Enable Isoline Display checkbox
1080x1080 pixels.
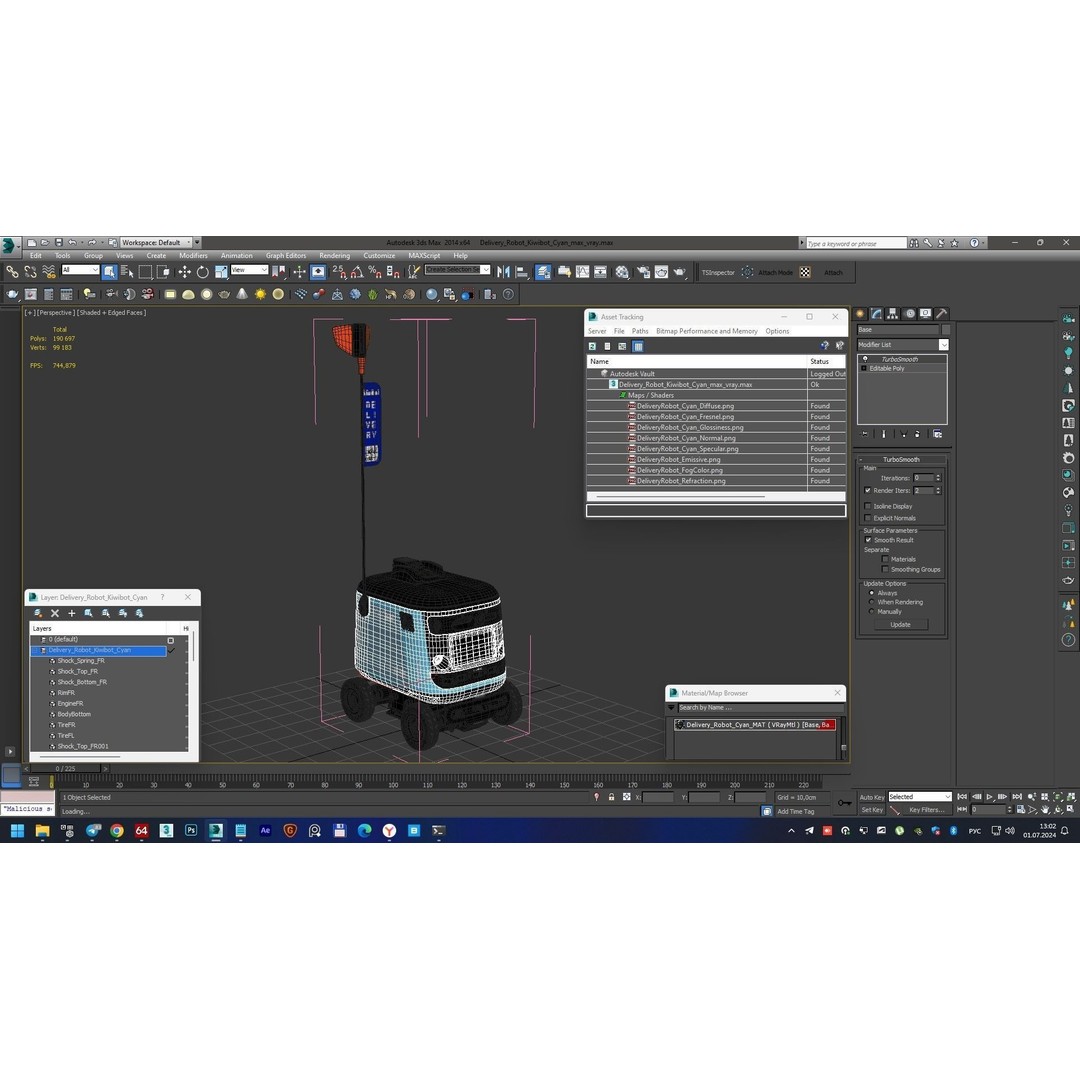pyautogui.click(x=868, y=506)
